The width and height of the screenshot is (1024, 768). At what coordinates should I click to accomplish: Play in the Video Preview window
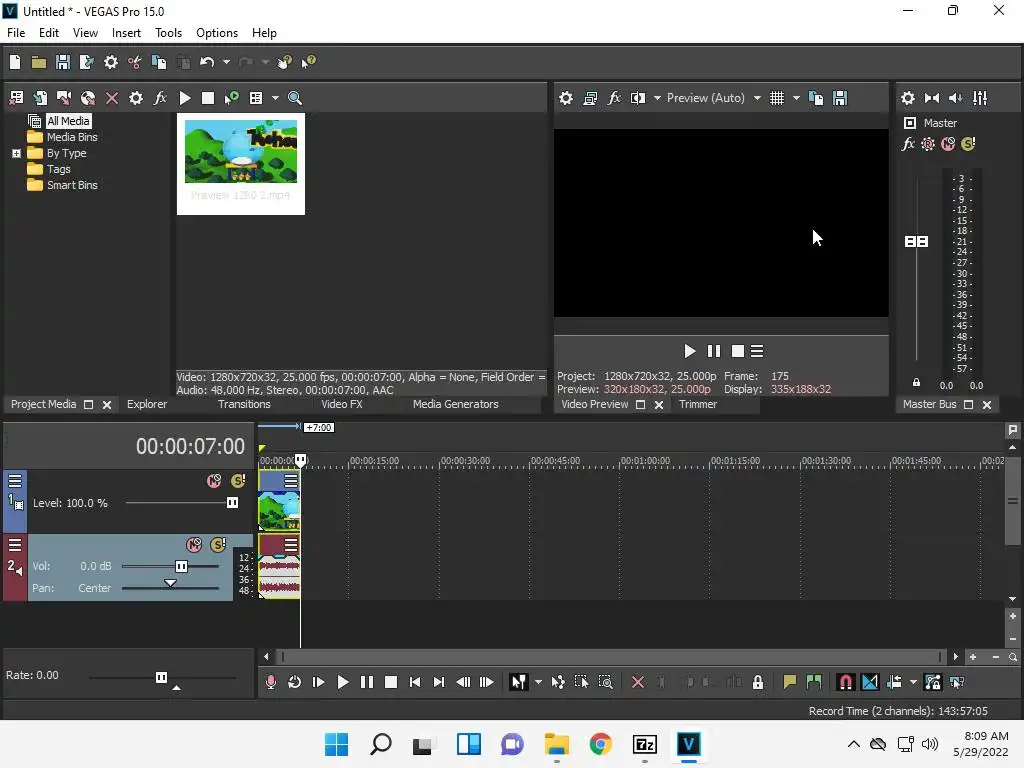pyautogui.click(x=690, y=351)
